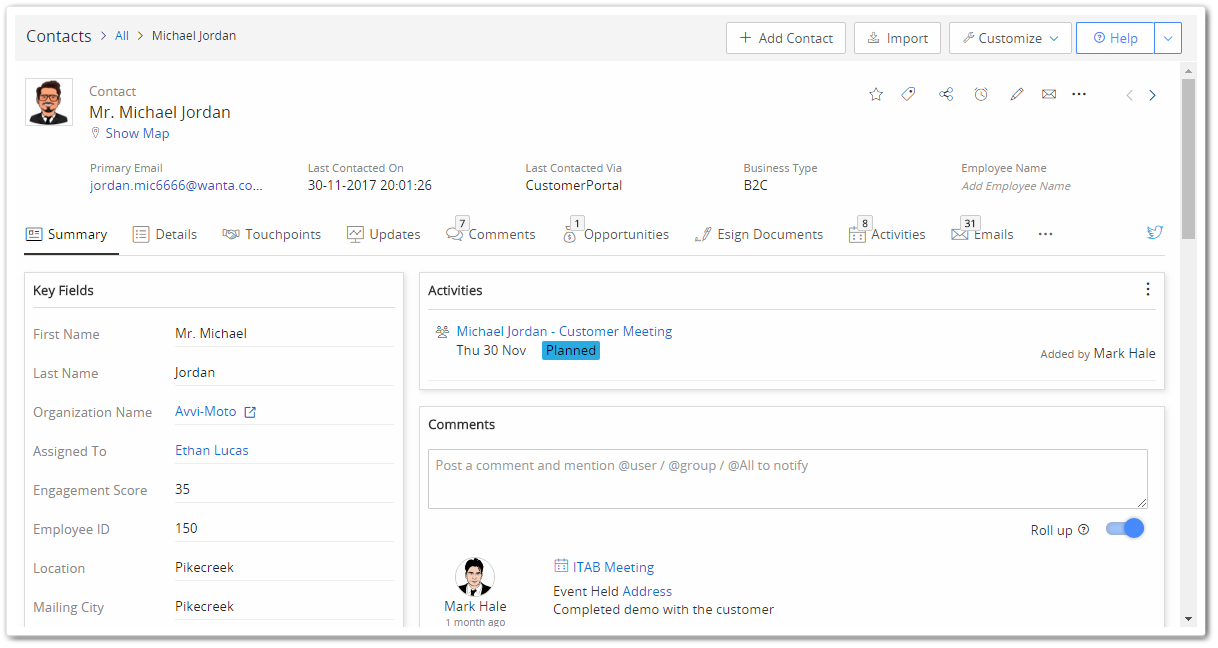Screen dimensions: 1218x648
Task: Click the Add Contact button
Action: 786,38
